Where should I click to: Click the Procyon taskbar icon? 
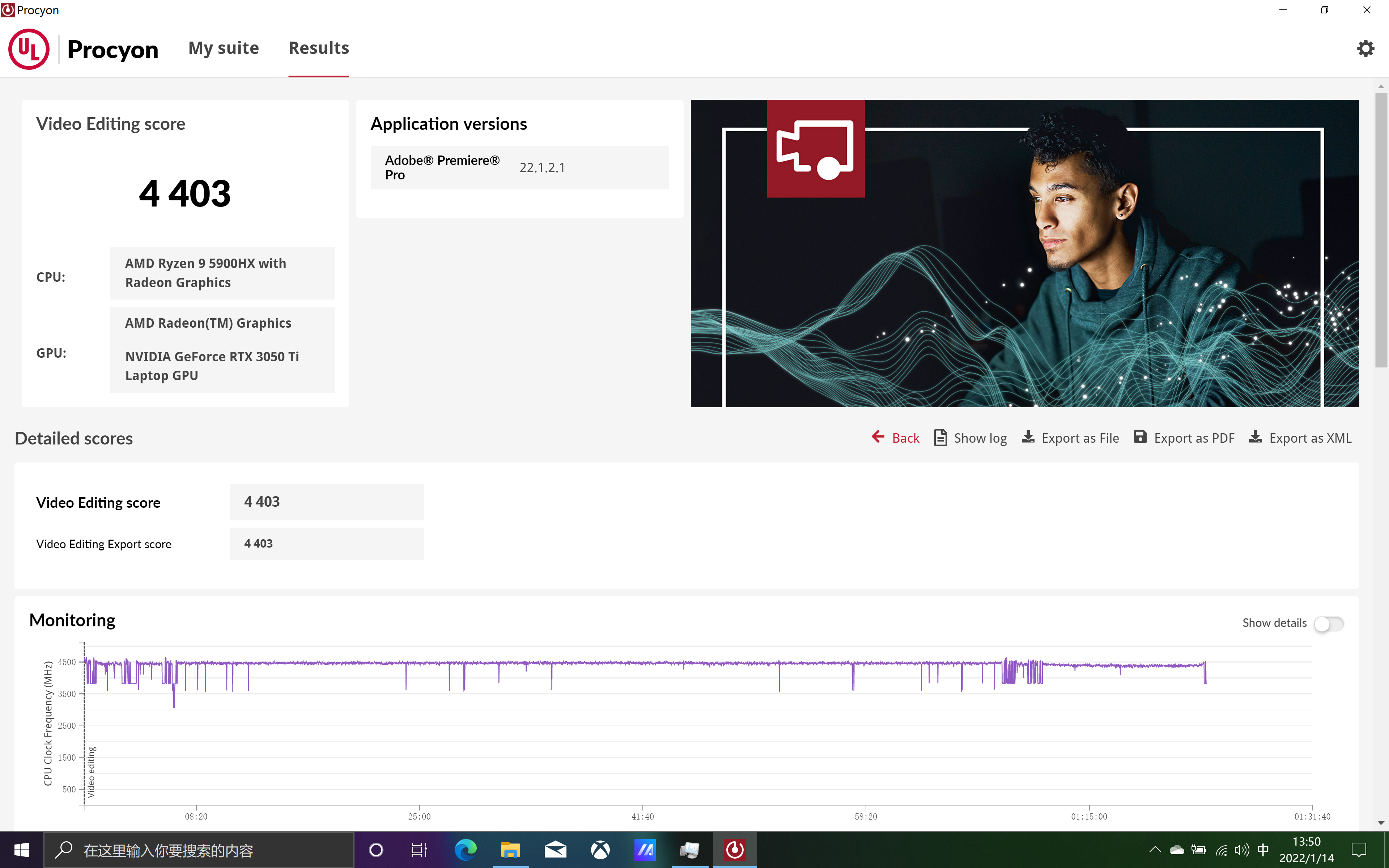point(735,850)
